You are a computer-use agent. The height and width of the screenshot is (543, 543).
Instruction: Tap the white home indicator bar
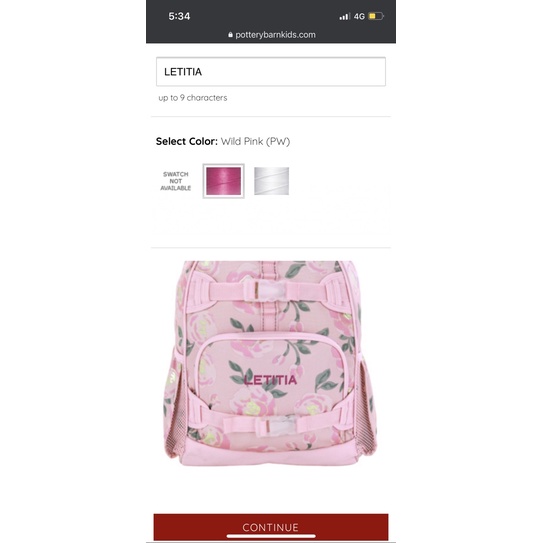click(x=271, y=536)
